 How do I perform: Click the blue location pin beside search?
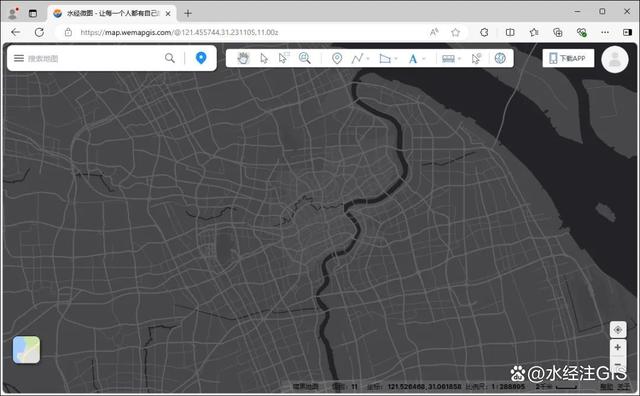click(201, 58)
